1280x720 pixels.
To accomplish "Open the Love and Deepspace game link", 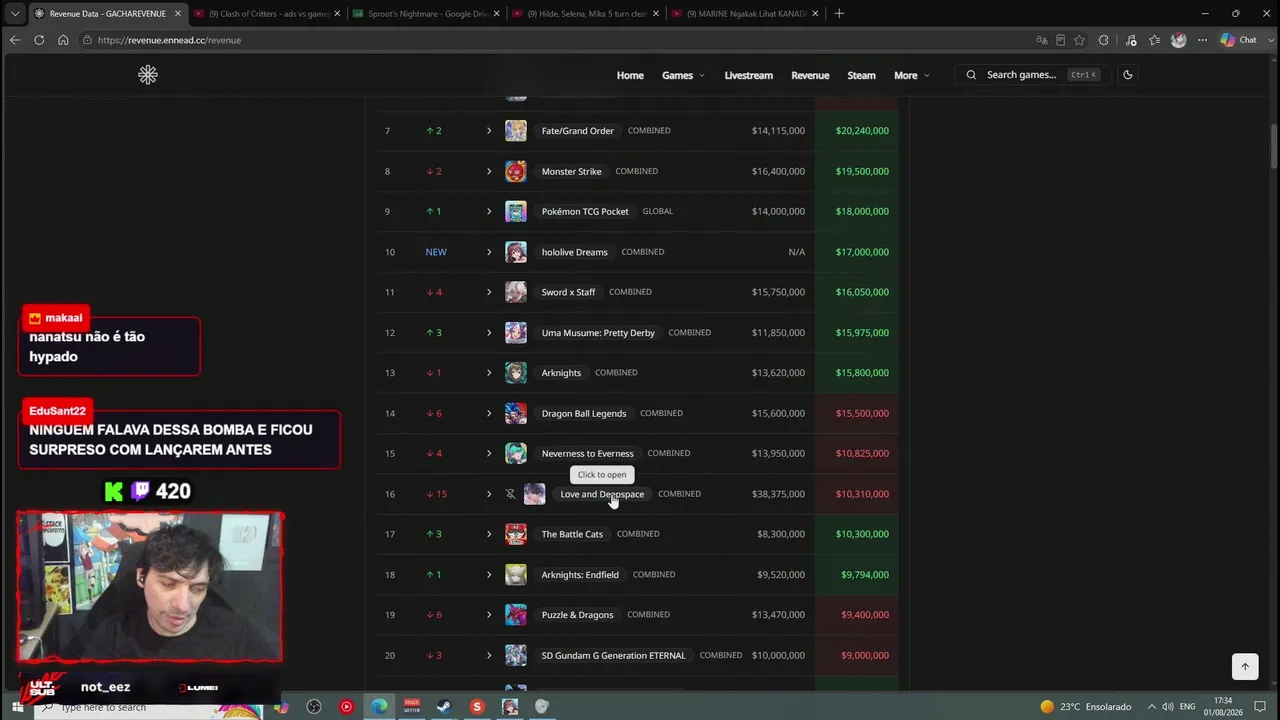I will [602, 494].
